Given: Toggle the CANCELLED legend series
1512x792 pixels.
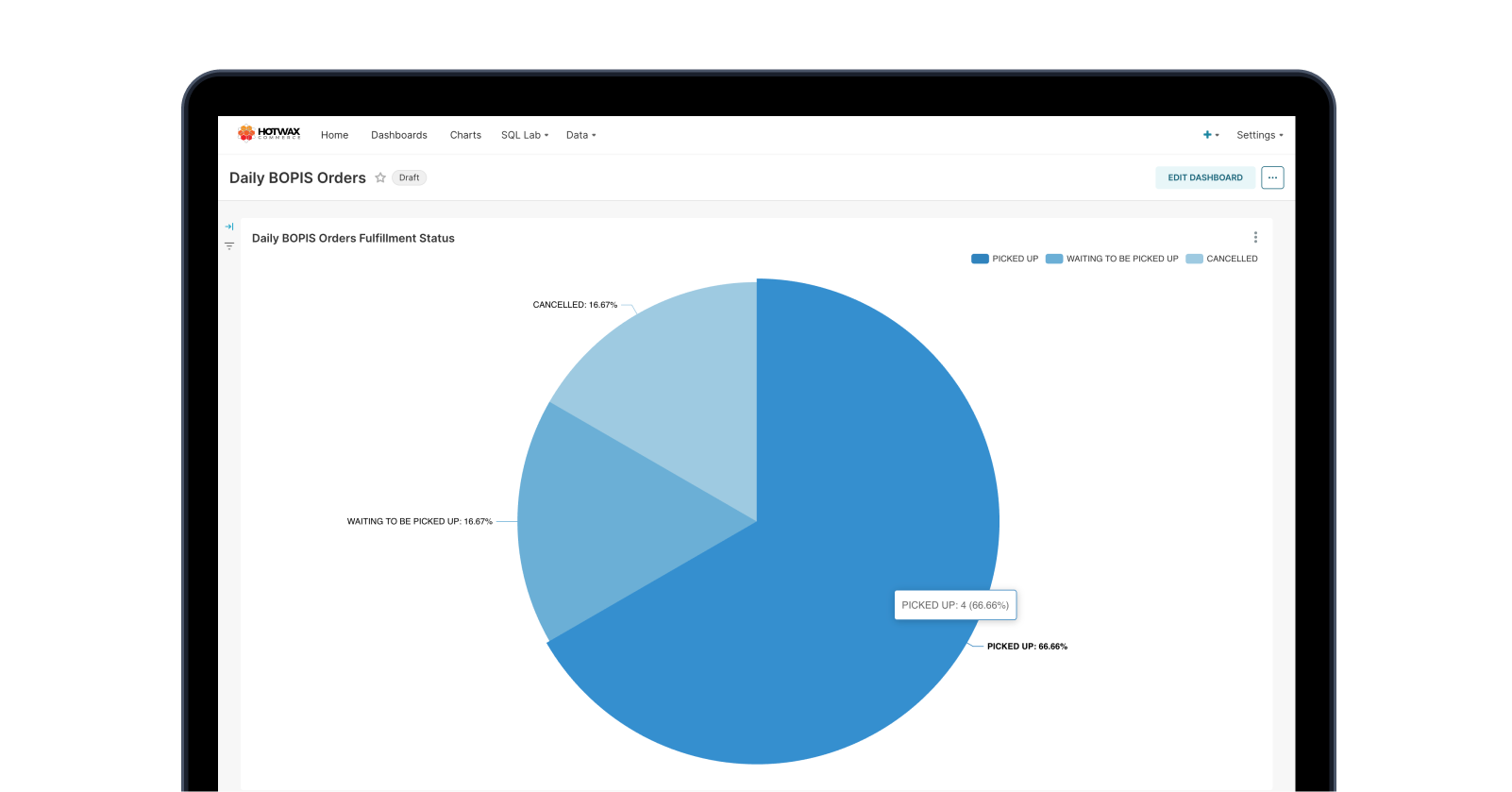Looking at the screenshot, I should click(1222, 259).
